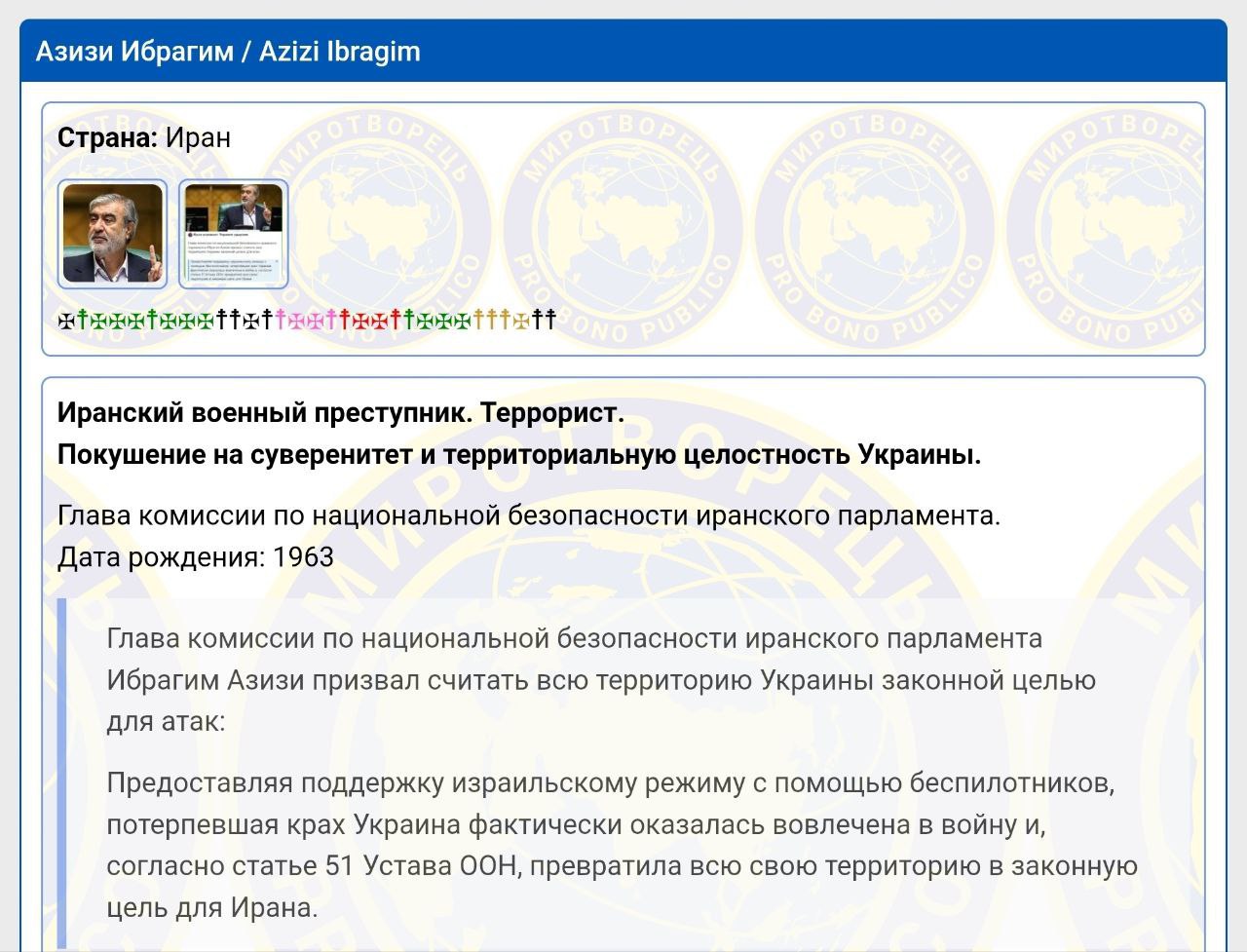This screenshot has width=1247, height=952.
Task: Click the first green dagger symbol
Action: tap(82, 320)
